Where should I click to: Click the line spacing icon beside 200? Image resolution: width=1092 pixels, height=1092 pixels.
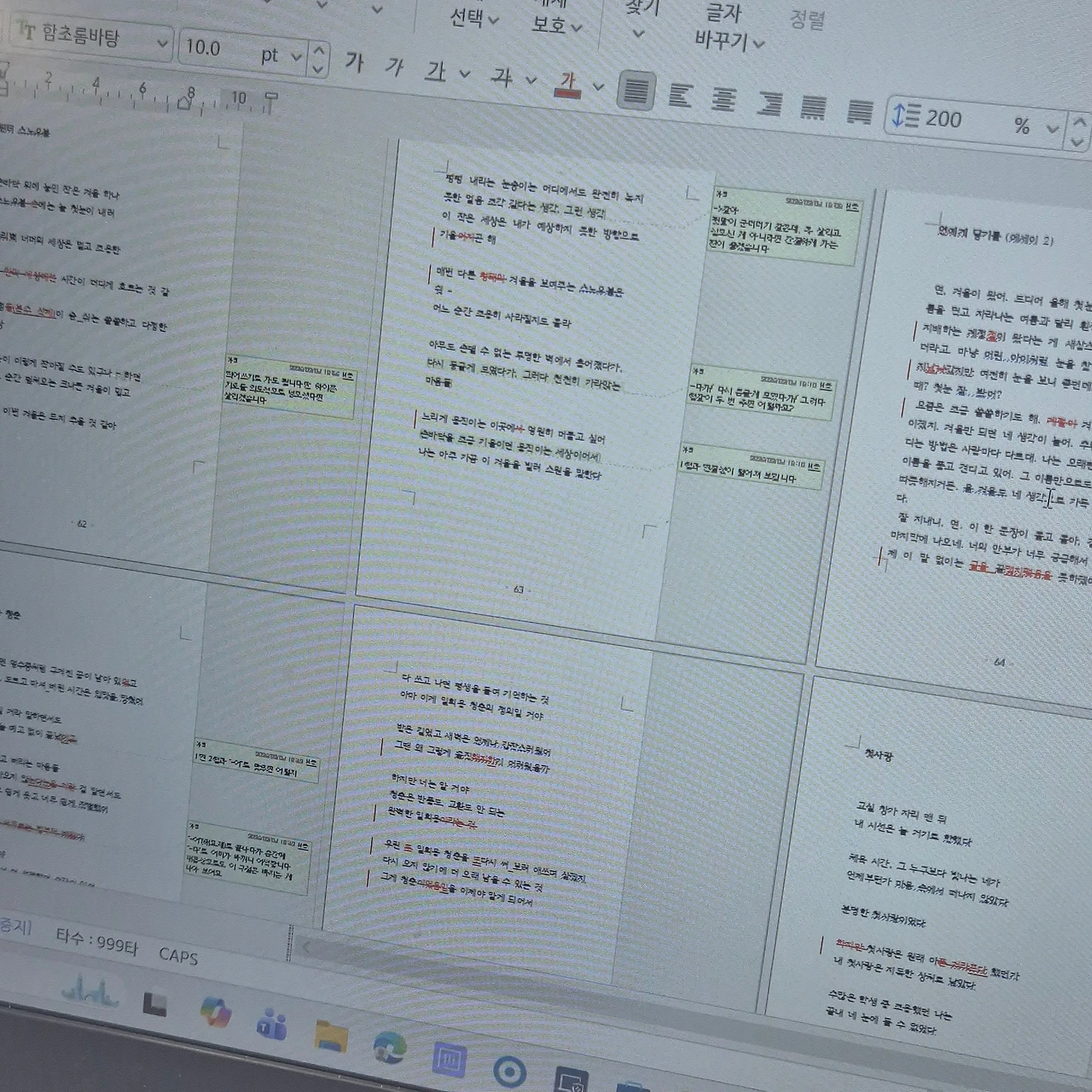pyautogui.click(x=905, y=114)
